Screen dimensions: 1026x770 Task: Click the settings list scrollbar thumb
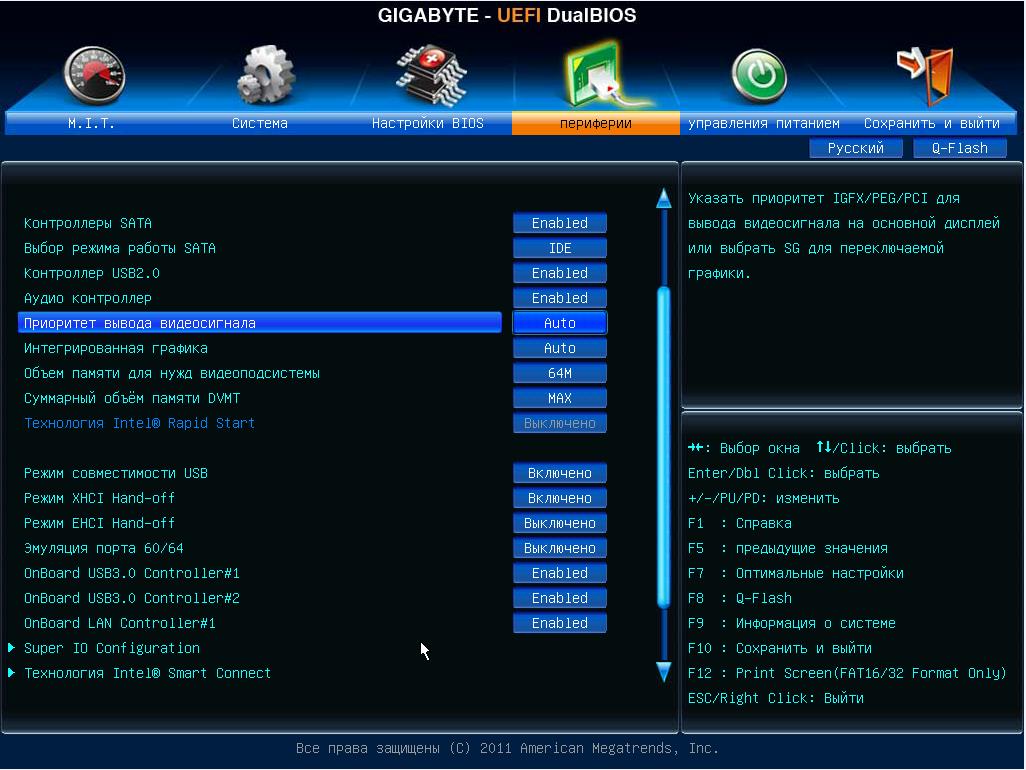click(x=663, y=447)
